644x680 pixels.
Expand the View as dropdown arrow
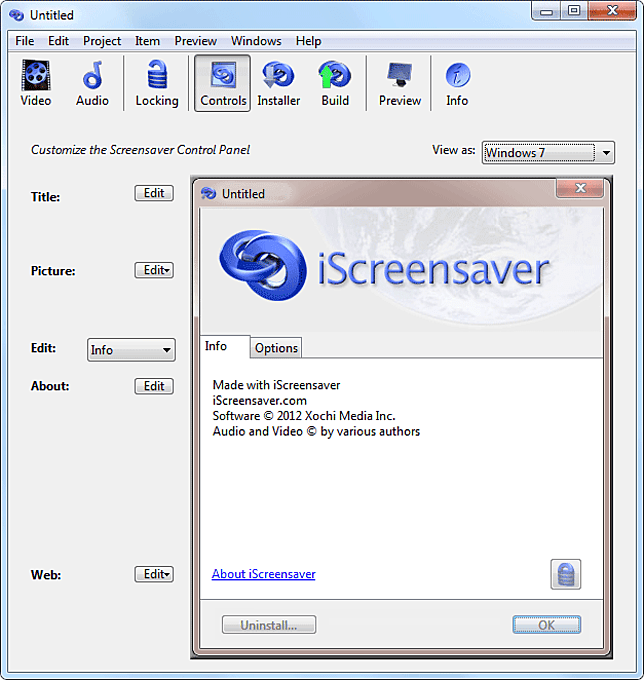606,153
